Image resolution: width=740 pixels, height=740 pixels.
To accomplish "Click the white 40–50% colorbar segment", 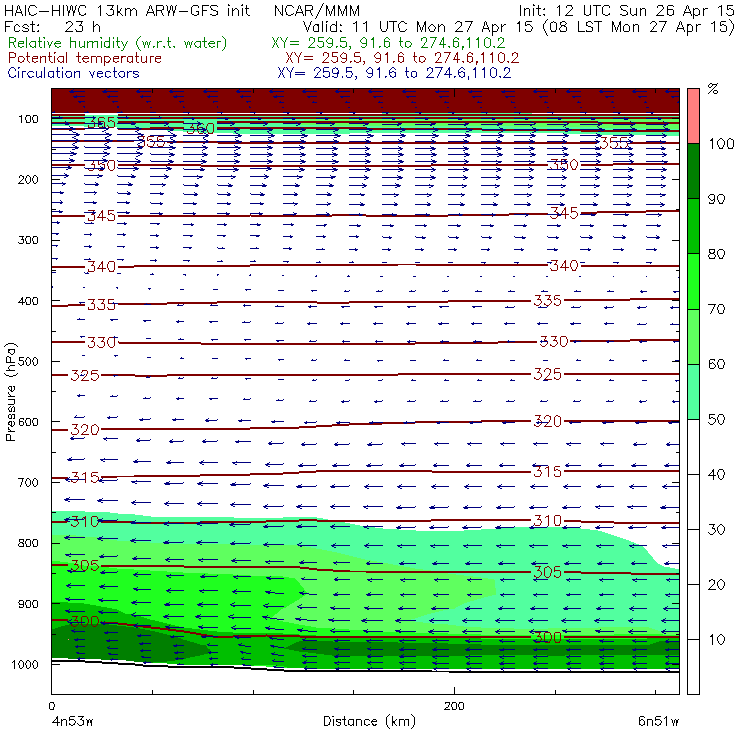I will (x=693, y=446).
